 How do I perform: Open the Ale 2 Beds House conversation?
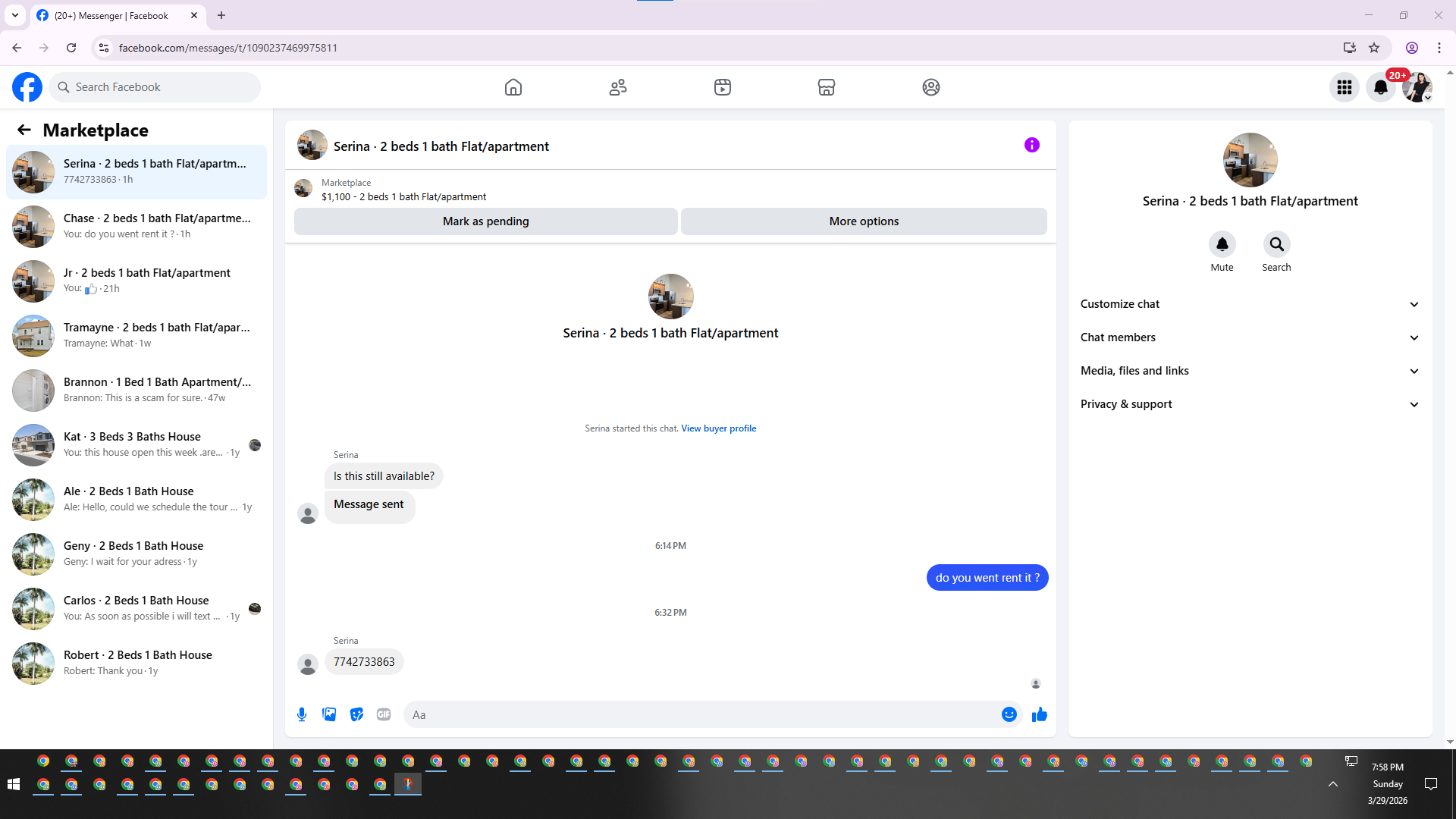[136, 500]
